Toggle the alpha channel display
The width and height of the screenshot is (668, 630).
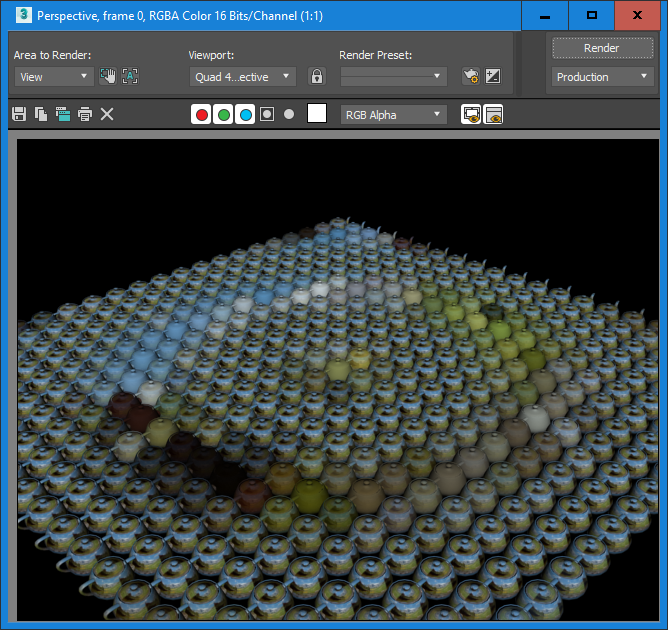point(267,114)
